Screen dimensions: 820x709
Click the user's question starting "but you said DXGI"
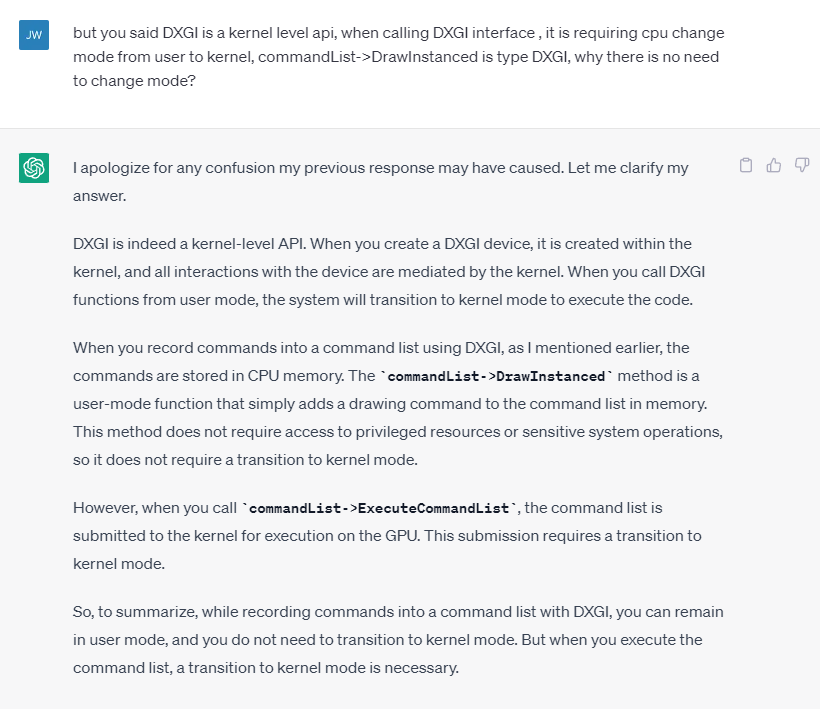pyautogui.click(x=398, y=58)
